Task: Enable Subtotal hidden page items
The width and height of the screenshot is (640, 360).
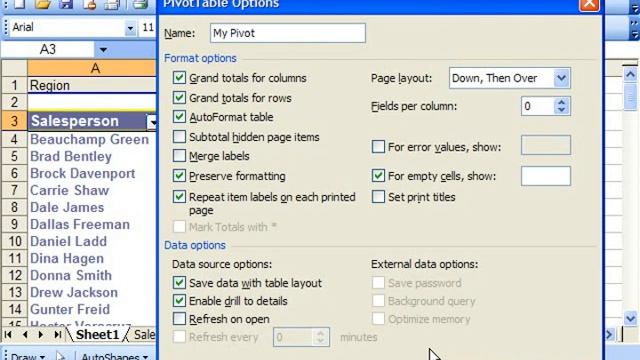Action: click(x=179, y=136)
